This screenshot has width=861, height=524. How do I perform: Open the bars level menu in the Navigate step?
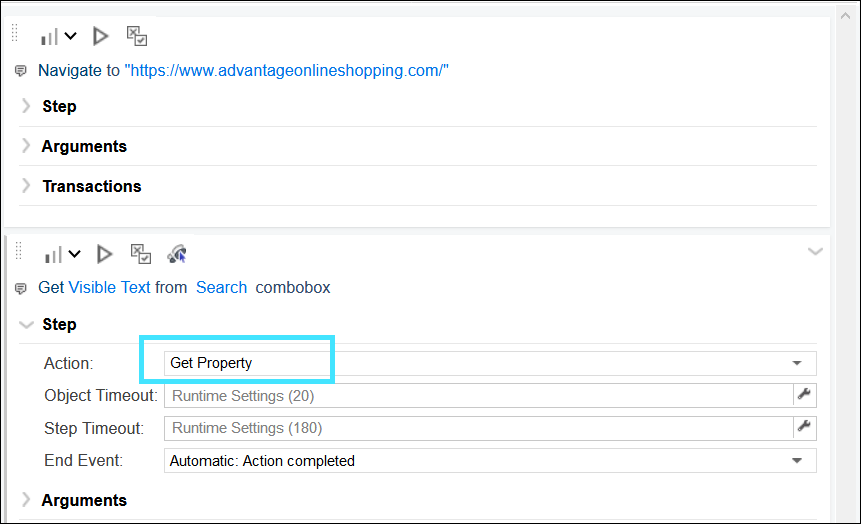[x=58, y=37]
